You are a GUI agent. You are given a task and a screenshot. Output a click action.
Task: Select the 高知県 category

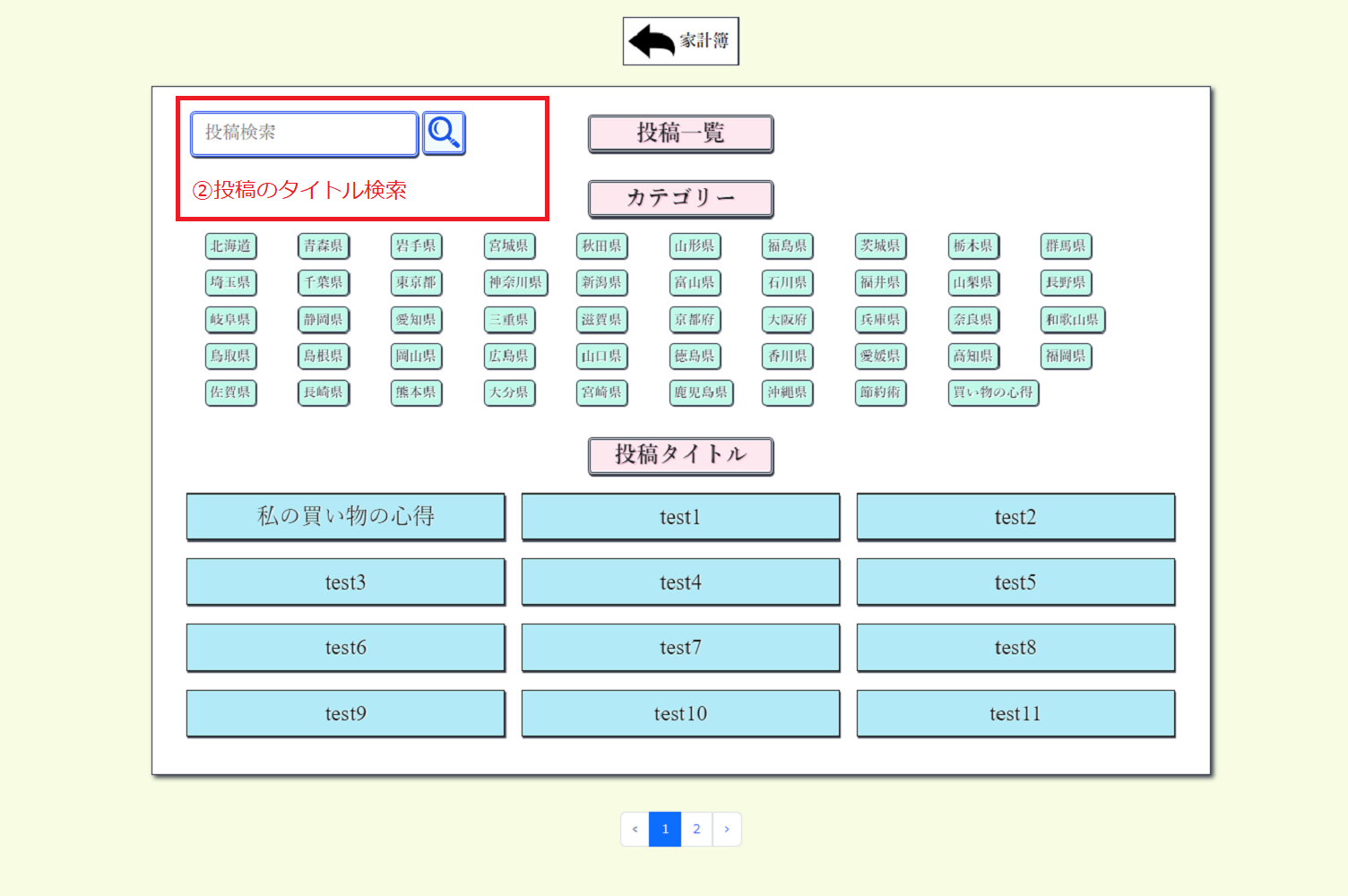973,357
